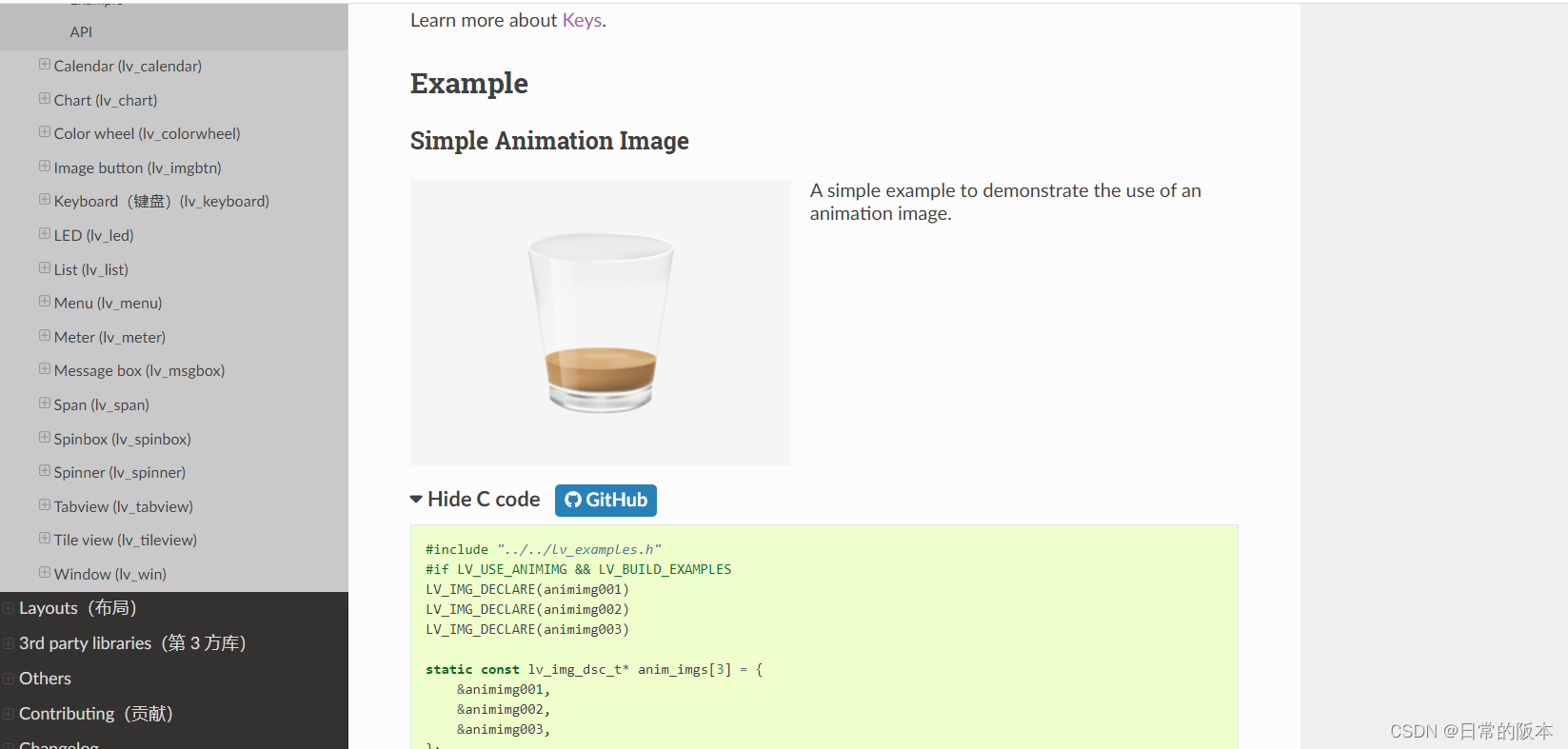Go to the Span (lv_span) page
This screenshot has height=749, width=1568.
(102, 404)
